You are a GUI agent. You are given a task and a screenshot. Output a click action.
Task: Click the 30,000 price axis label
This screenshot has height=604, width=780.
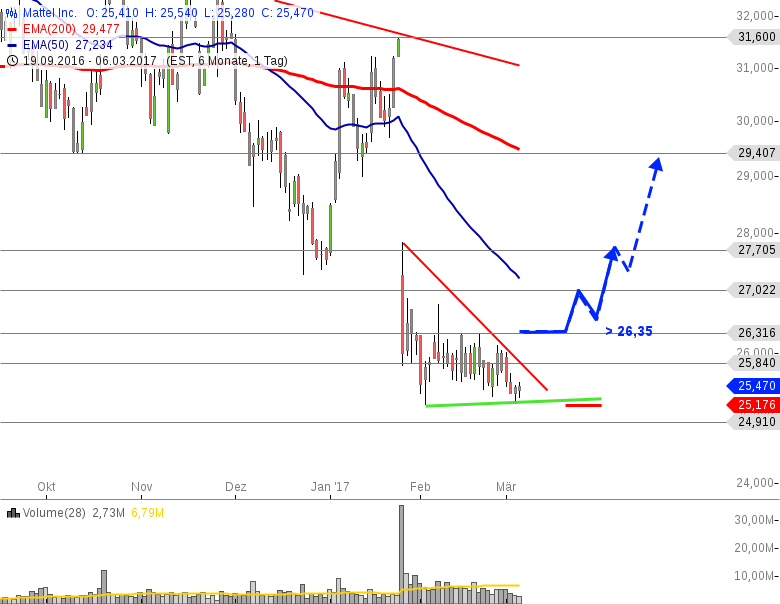[x=755, y=121]
